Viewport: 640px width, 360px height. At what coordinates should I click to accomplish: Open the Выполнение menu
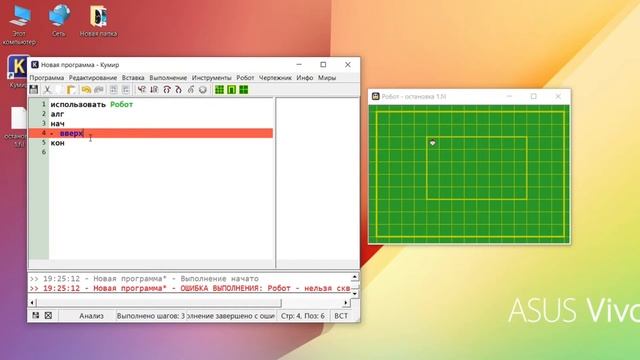[168, 78]
